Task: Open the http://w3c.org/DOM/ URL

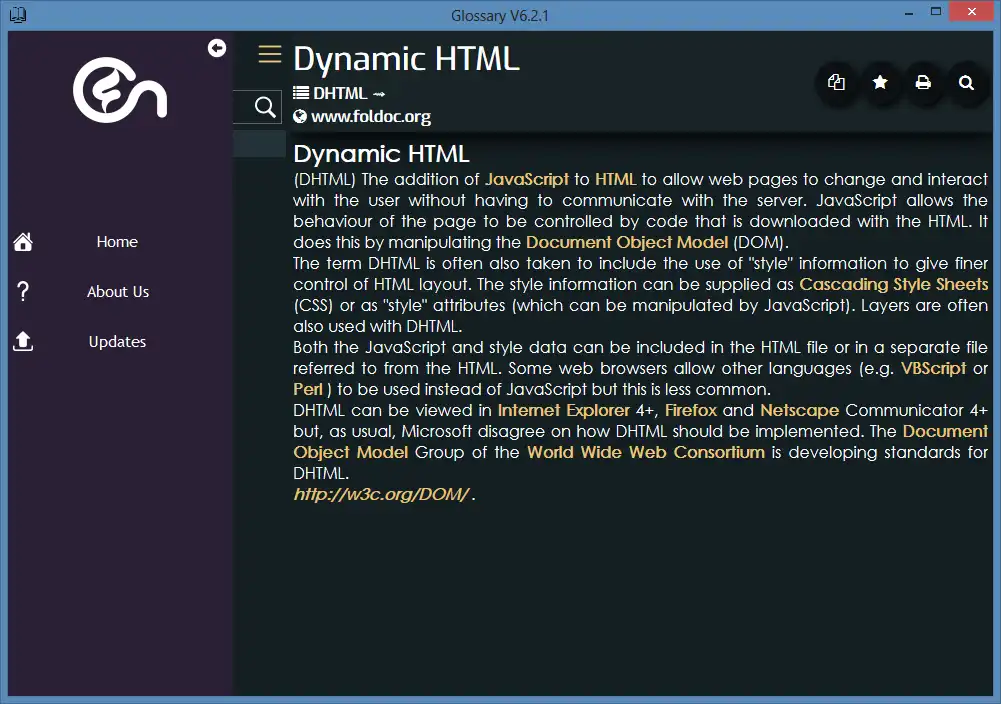Action: (x=382, y=495)
